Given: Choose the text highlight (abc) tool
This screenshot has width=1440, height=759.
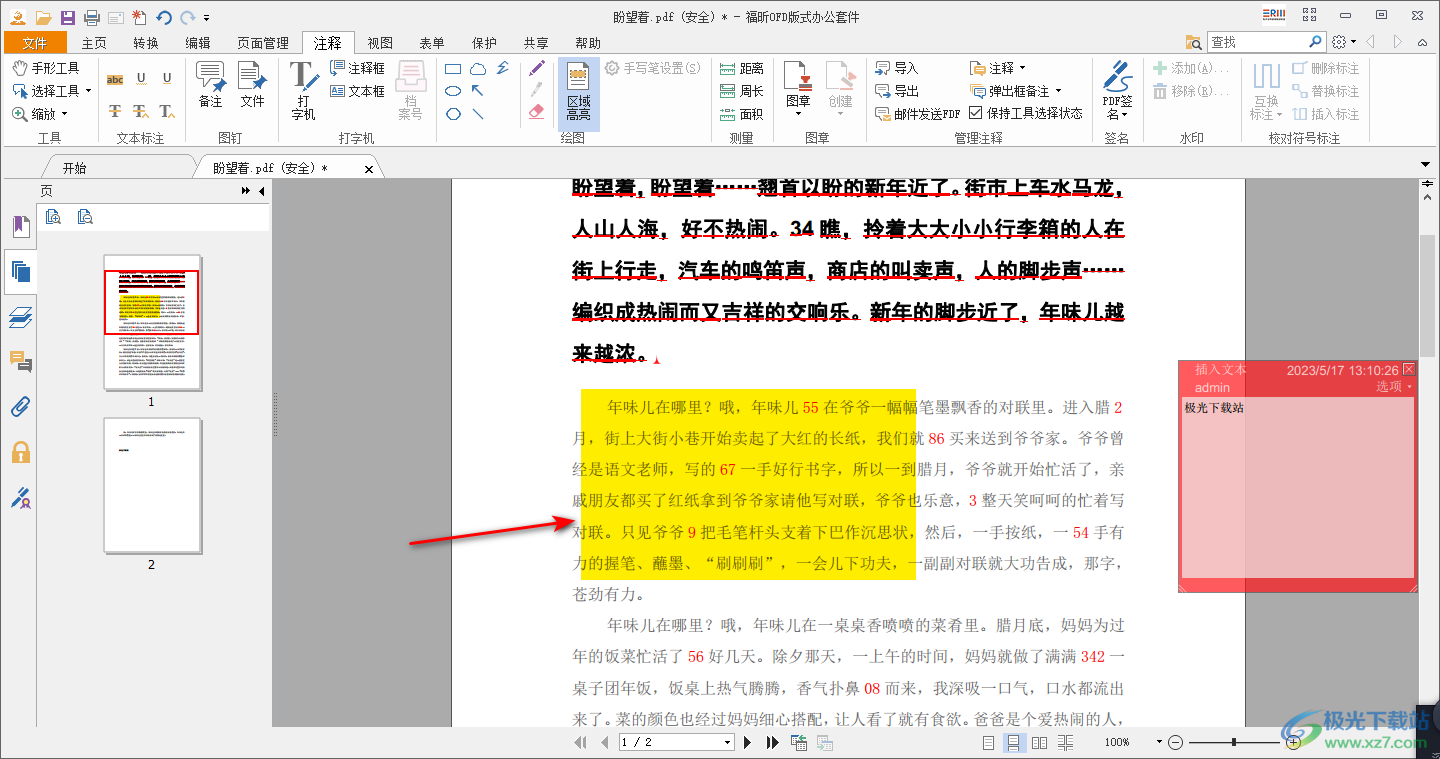Looking at the screenshot, I should [115, 79].
